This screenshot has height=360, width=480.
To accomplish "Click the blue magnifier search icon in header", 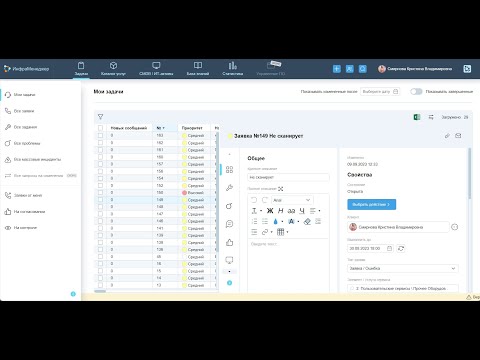I will [363, 69].
